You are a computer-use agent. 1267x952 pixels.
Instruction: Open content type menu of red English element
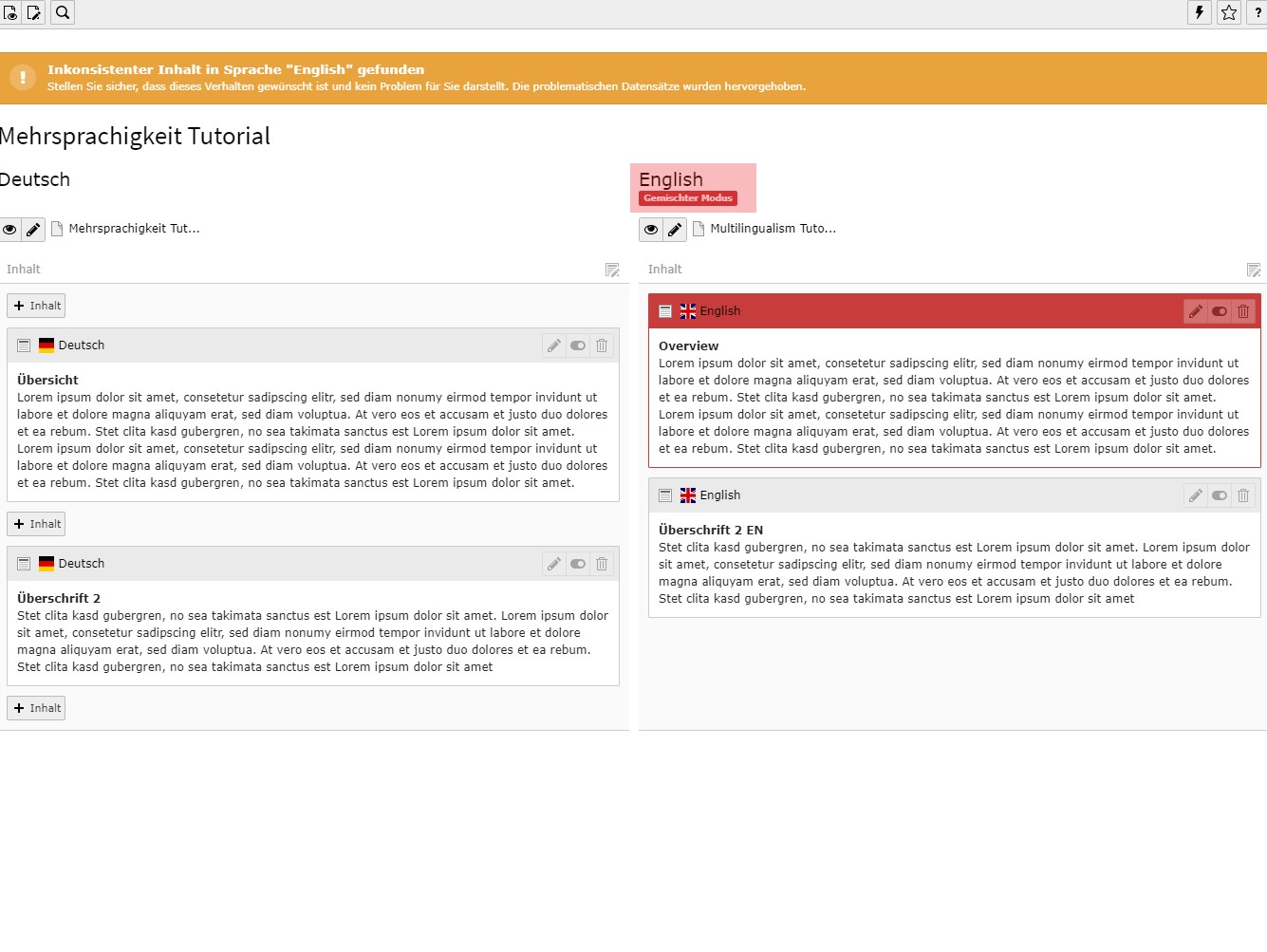[x=665, y=311]
